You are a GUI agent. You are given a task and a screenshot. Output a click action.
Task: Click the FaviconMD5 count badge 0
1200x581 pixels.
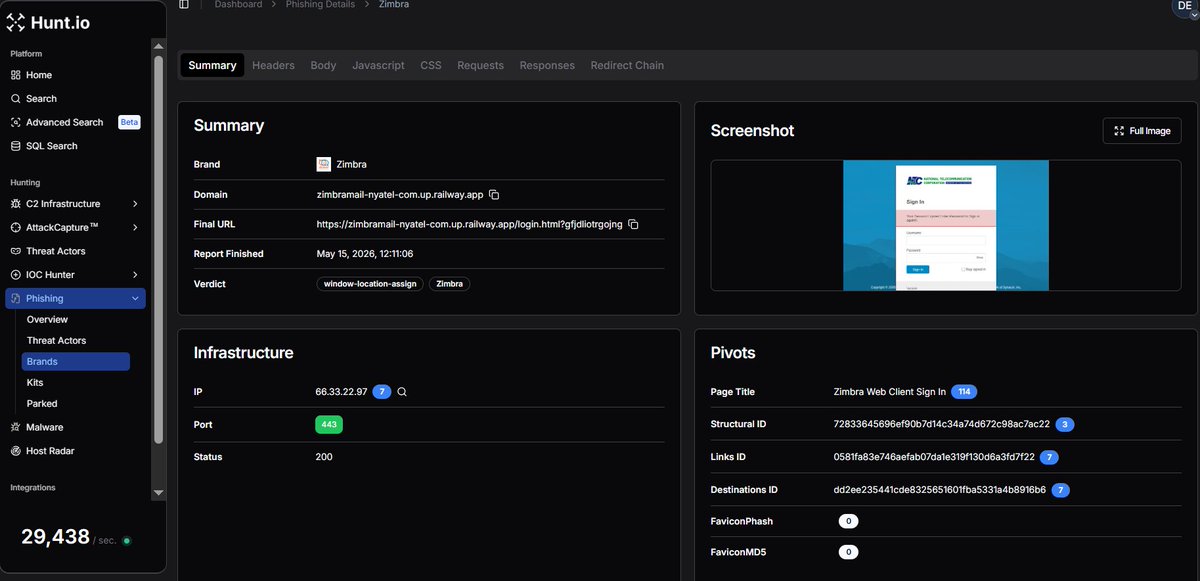pos(848,552)
